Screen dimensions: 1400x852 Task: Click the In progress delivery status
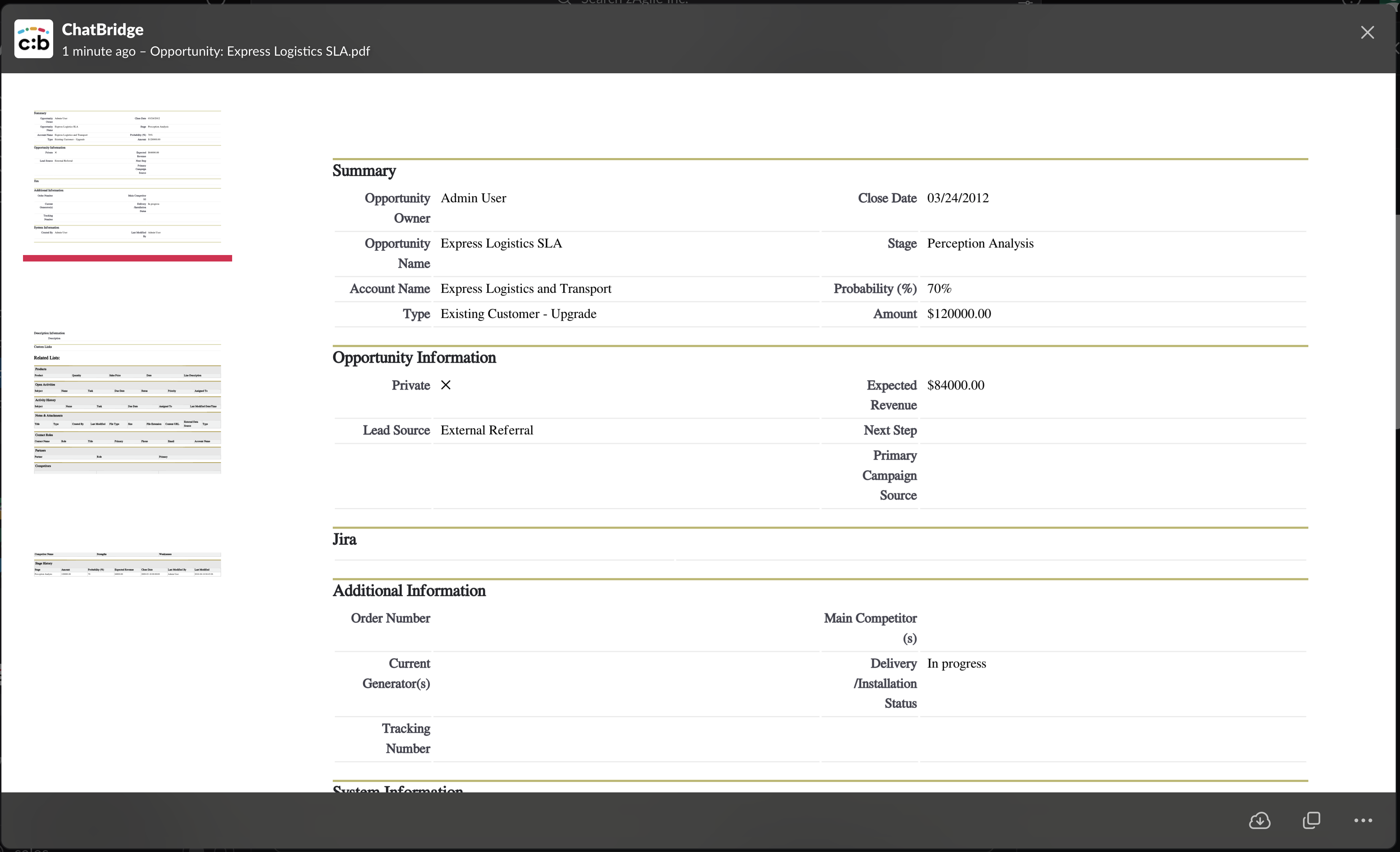(x=956, y=663)
